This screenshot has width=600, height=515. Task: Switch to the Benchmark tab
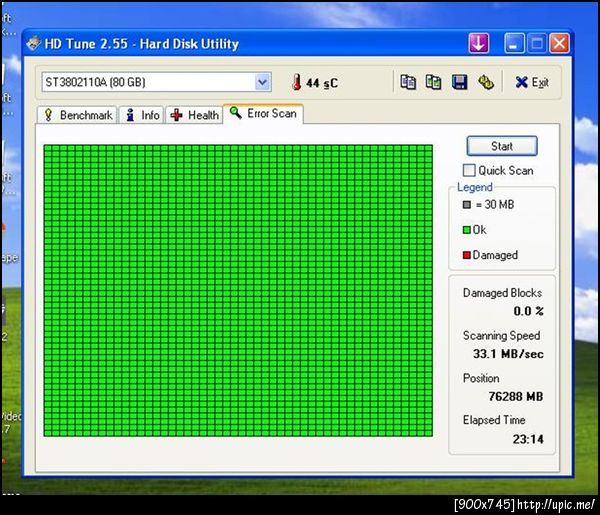point(77,115)
